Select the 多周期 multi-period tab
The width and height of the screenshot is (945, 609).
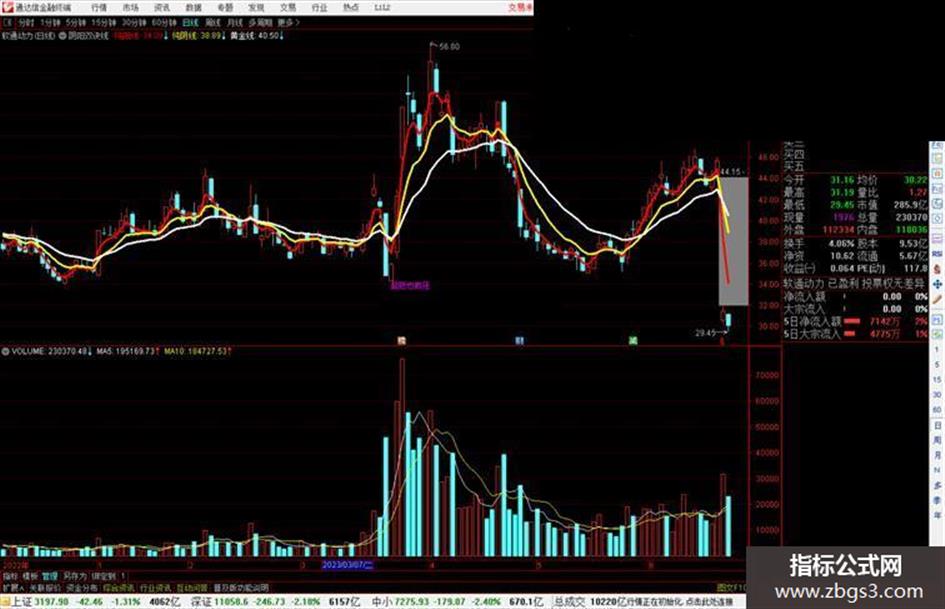pos(260,22)
